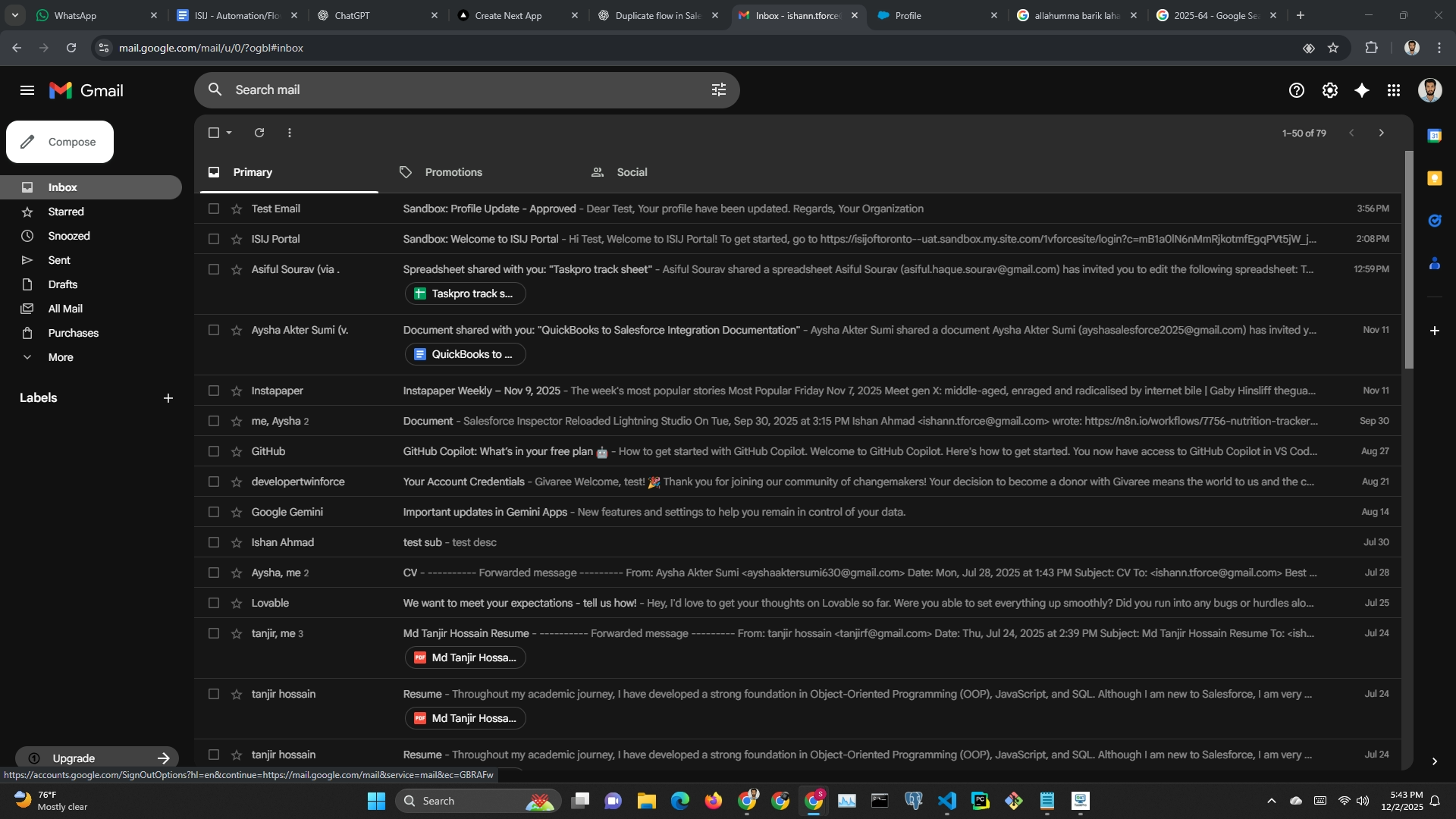Open Google Calendar side panel icon
Image resolution: width=1456 pixels, height=819 pixels.
tap(1434, 136)
